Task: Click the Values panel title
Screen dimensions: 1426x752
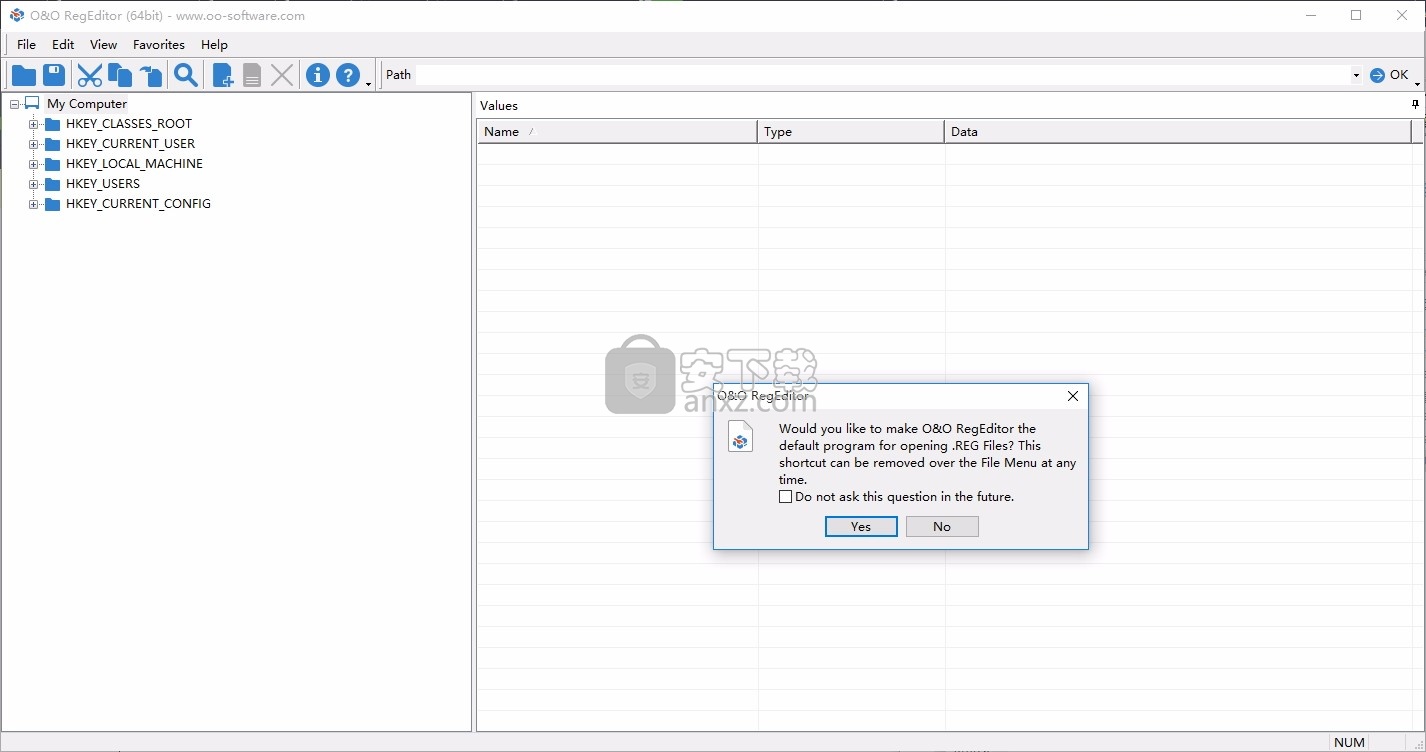Action: tap(499, 105)
